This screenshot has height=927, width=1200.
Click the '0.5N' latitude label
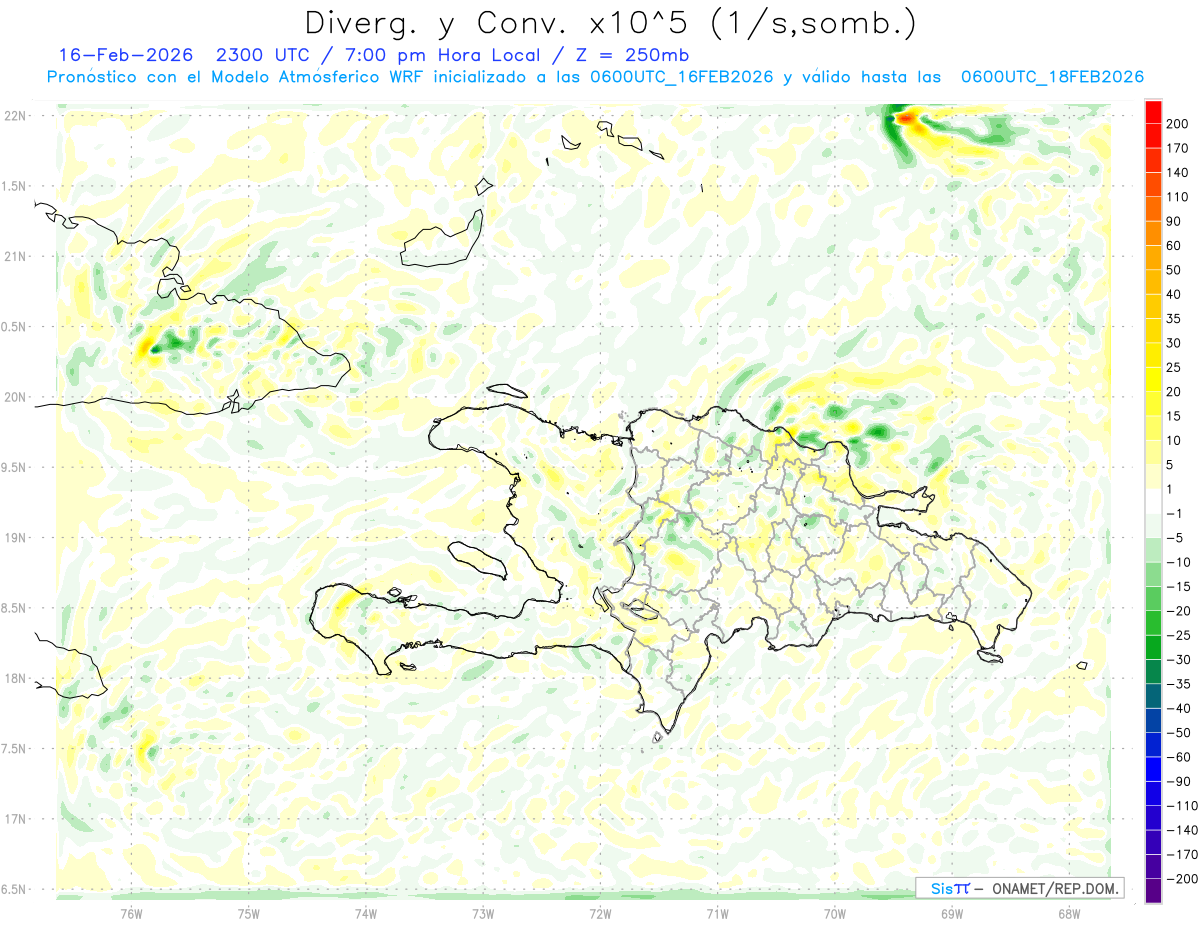tap(13, 327)
